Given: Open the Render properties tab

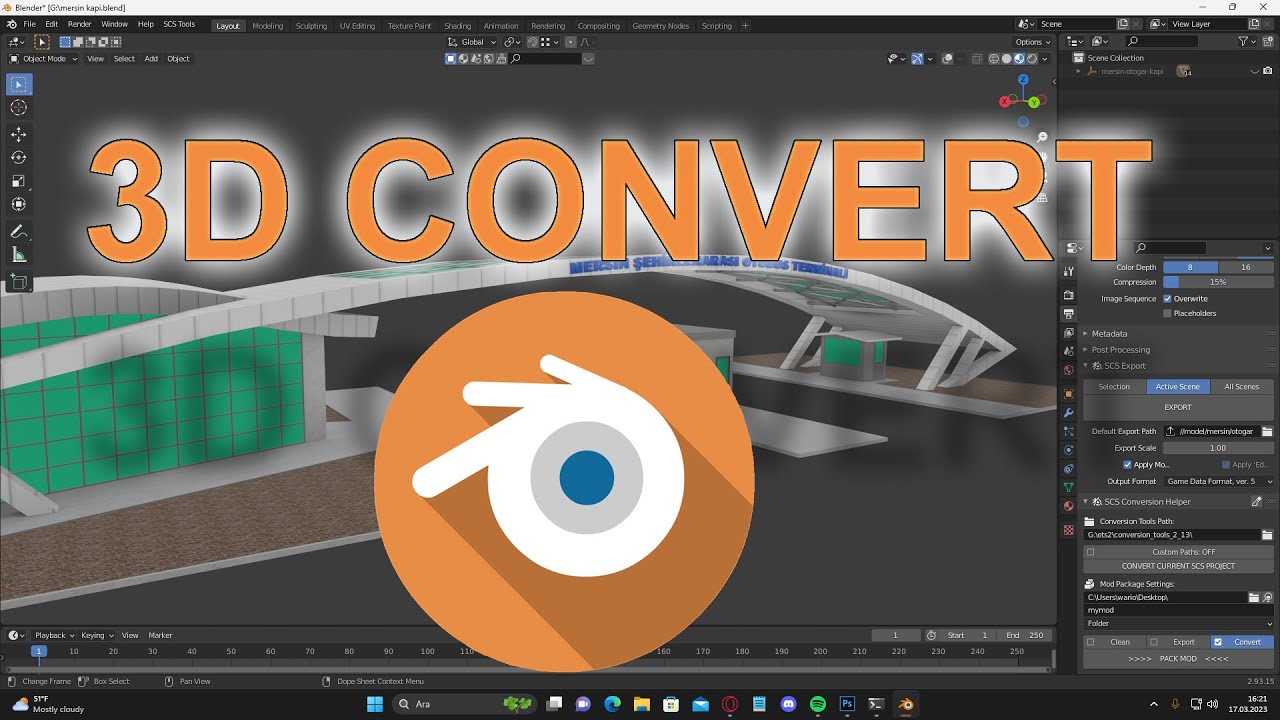Looking at the screenshot, I should [x=1069, y=295].
